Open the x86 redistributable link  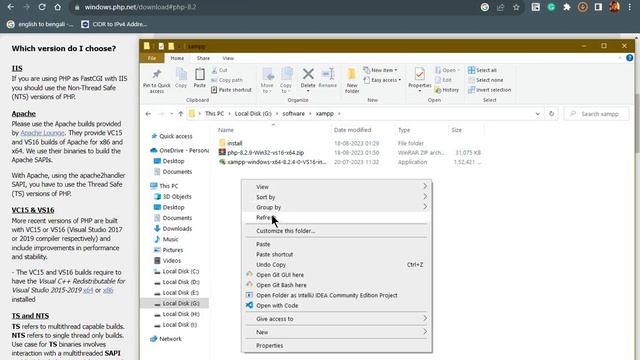point(108,290)
